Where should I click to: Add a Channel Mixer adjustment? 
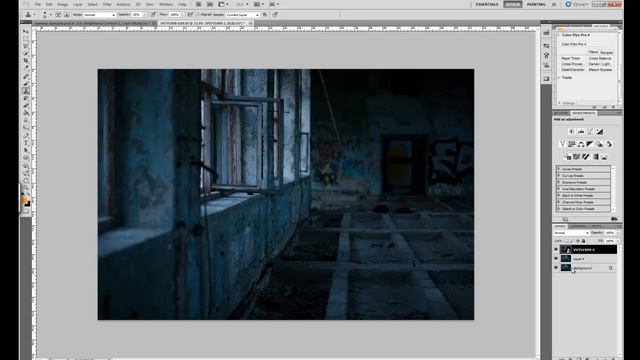[x=609, y=144]
